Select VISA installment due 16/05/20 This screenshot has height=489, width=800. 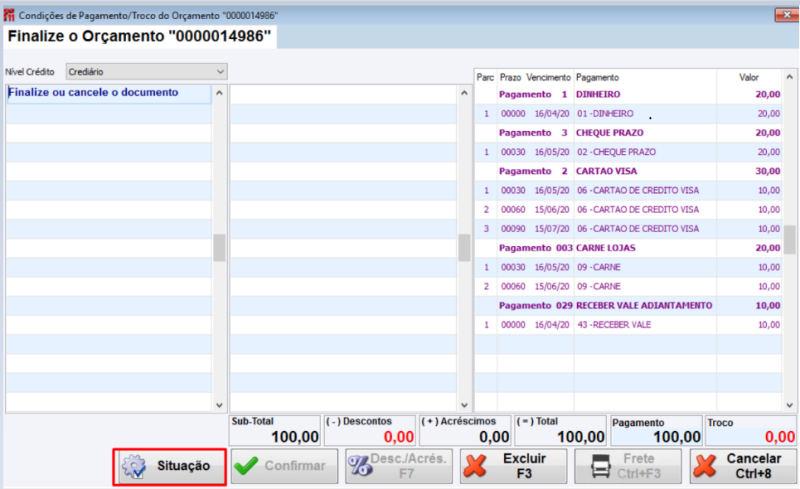(629, 190)
